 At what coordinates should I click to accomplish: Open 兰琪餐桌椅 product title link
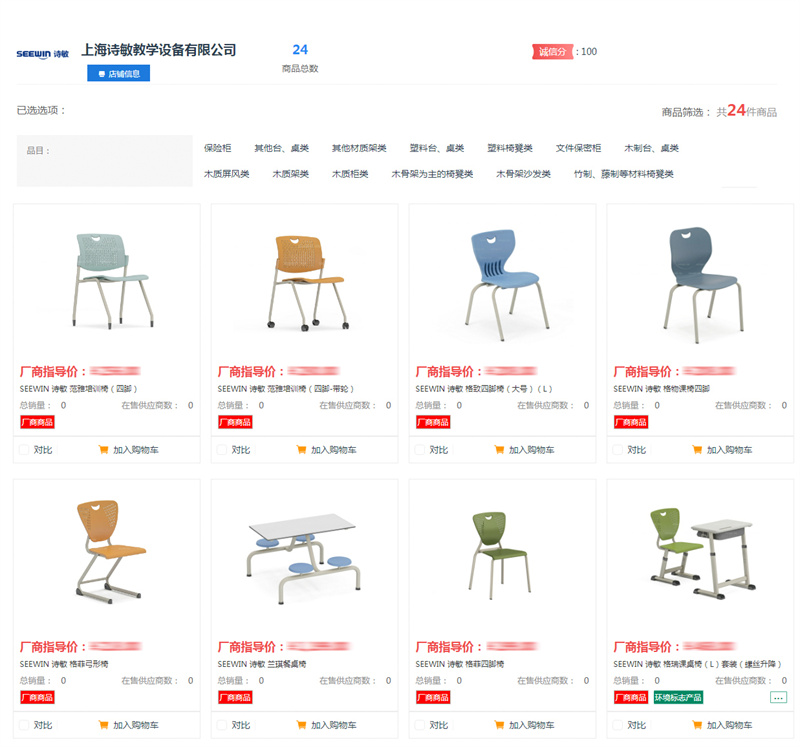pyautogui.click(x=262, y=664)
